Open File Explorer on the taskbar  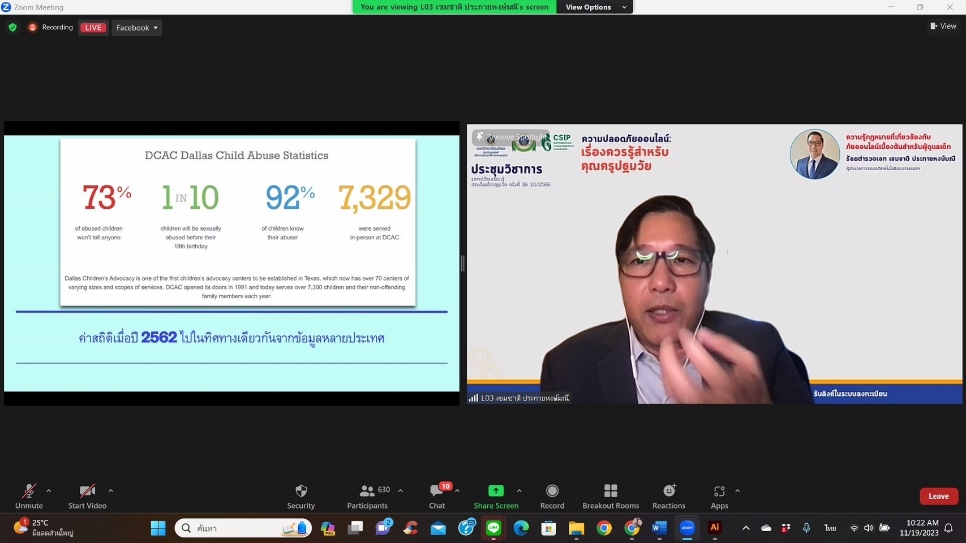coord(576,528)
